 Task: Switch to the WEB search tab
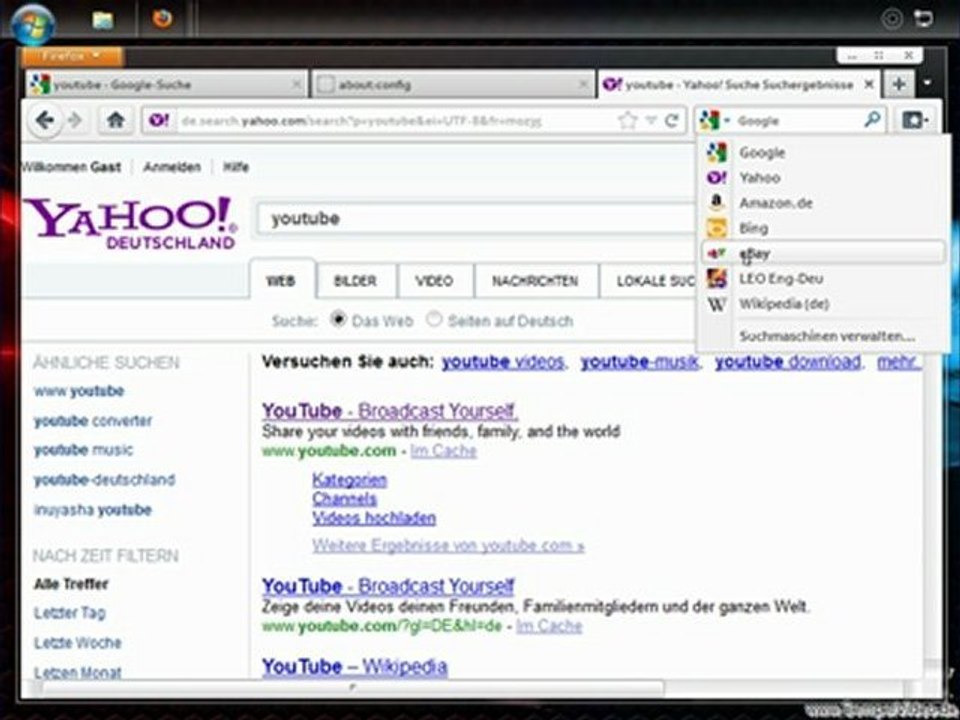click(280, 281)
